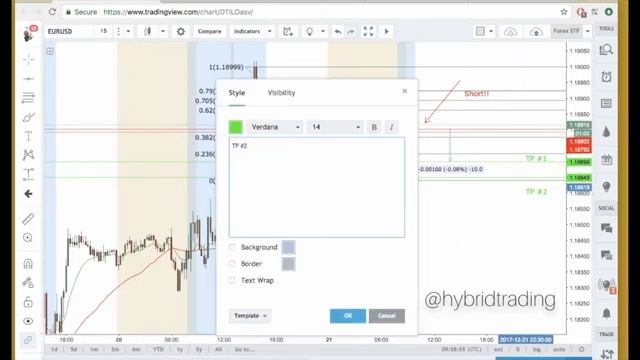Open the Verdana font dropdown
This screenshot has height=360, width=640.
[x=275, y=127]
